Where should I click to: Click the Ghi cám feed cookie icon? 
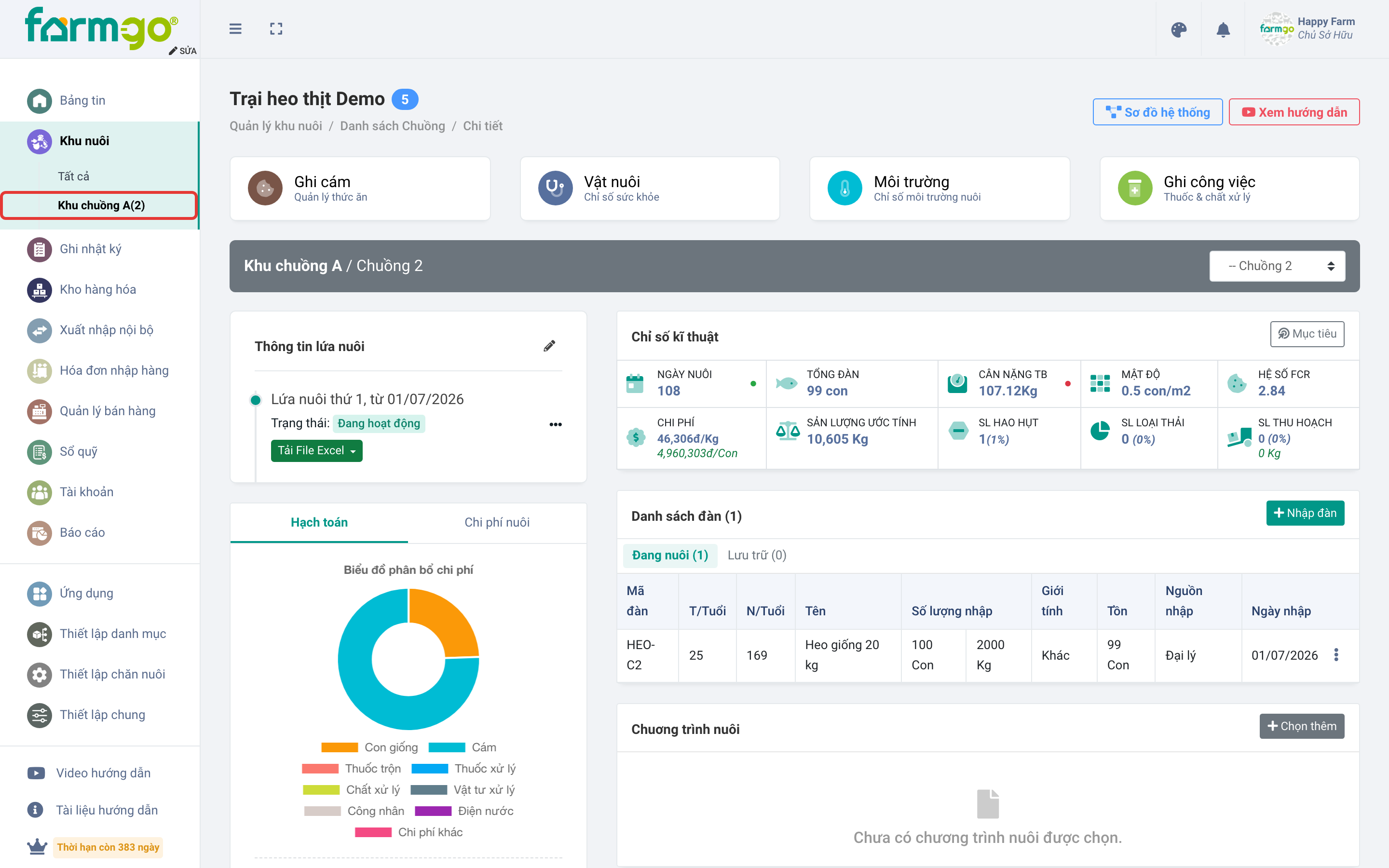click(265, 188)
